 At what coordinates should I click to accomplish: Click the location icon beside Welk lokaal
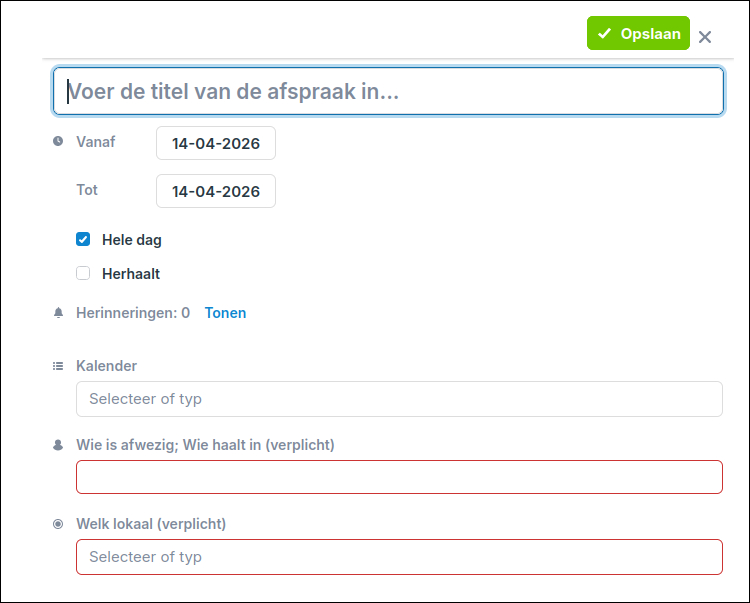tap(58, 524)
